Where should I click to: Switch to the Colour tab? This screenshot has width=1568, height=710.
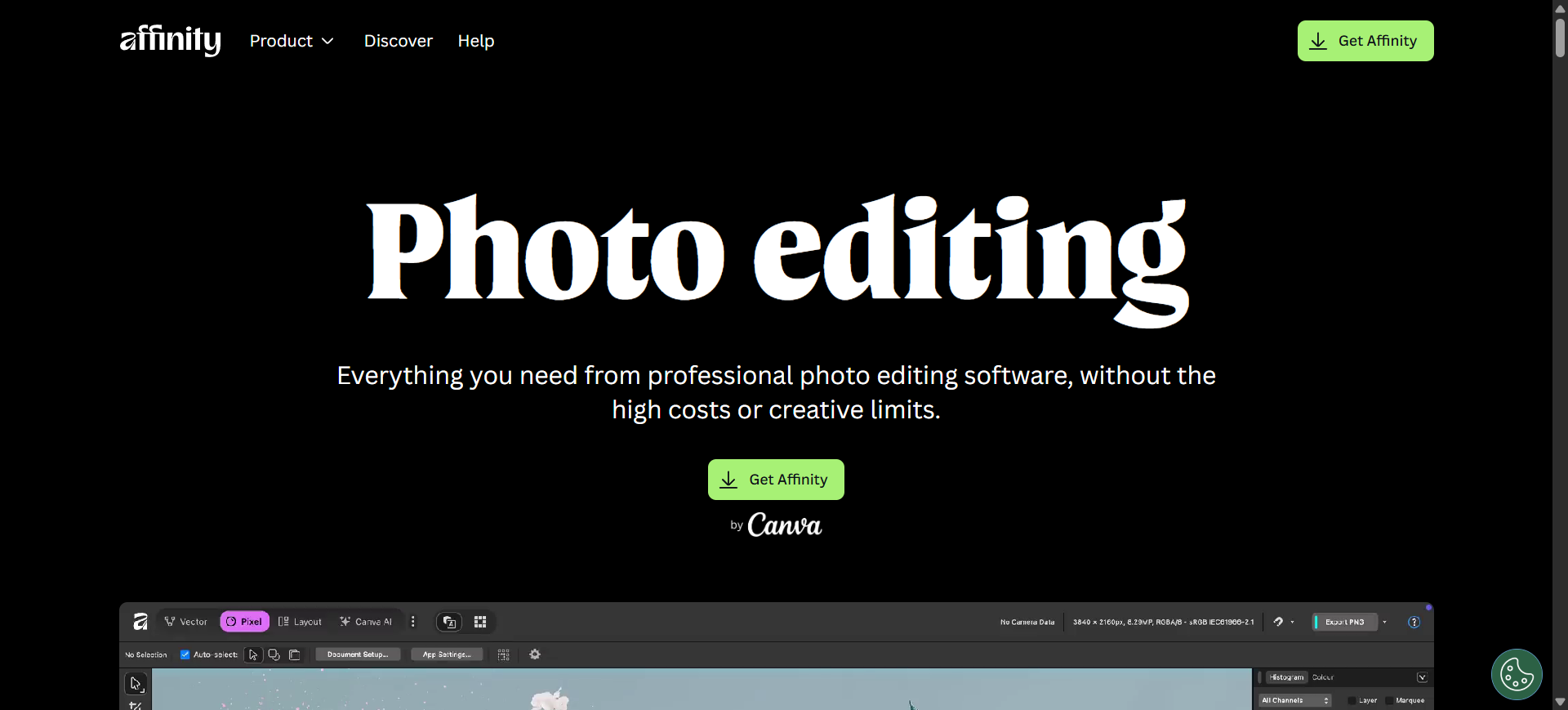click(1323, 677)
